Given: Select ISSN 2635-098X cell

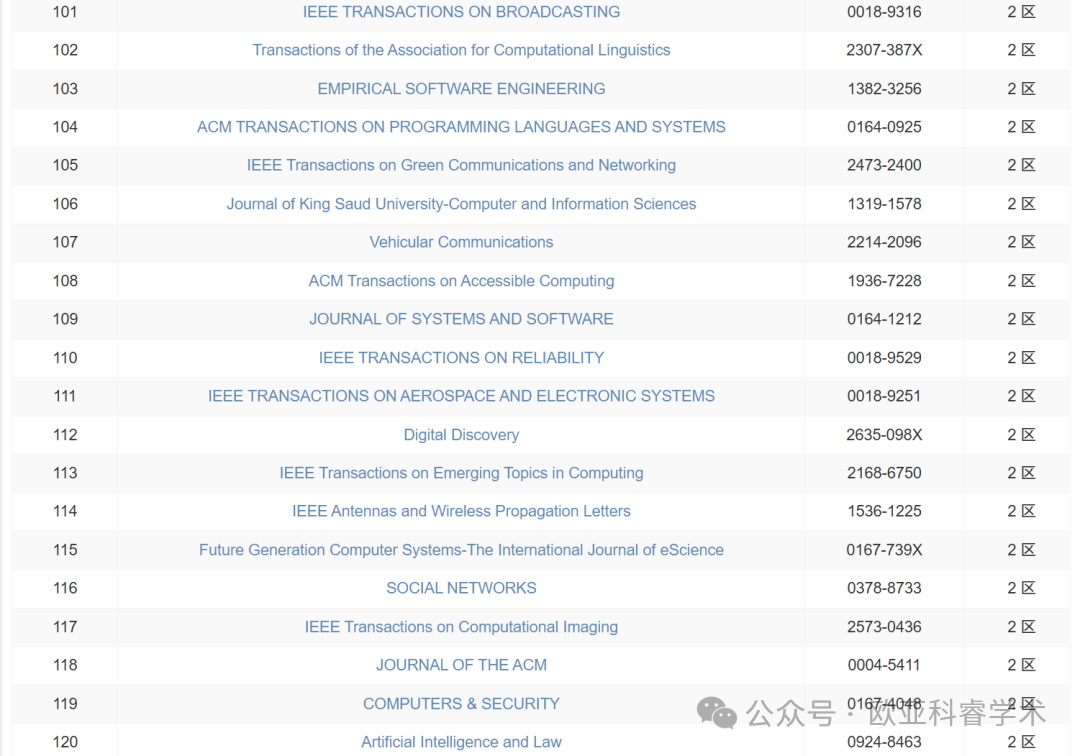Looking at the screenshot, I should (884, 435).
